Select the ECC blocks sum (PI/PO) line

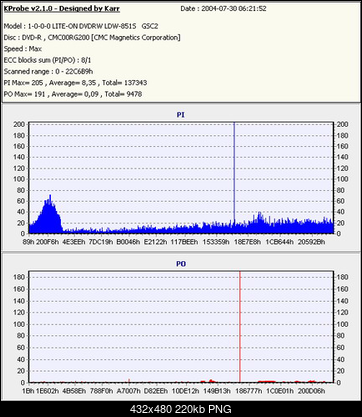click(47, 60)
